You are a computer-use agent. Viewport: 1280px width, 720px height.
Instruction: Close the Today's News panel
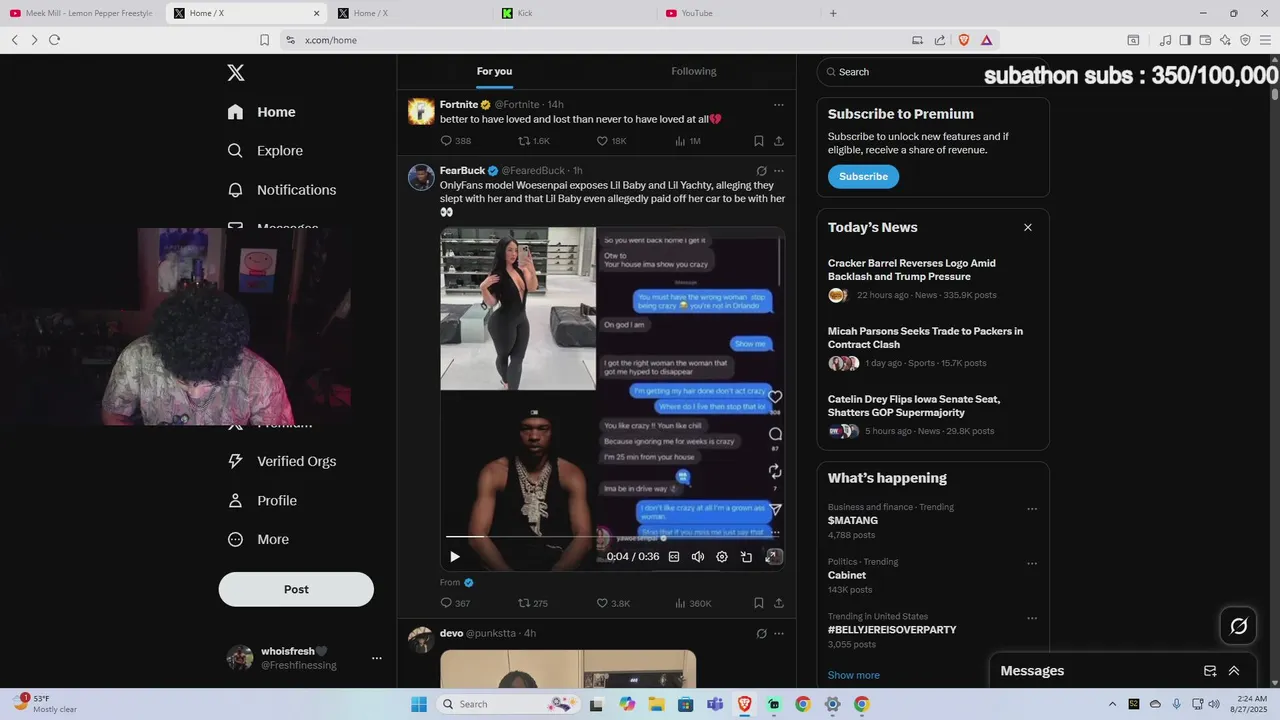1027,227
